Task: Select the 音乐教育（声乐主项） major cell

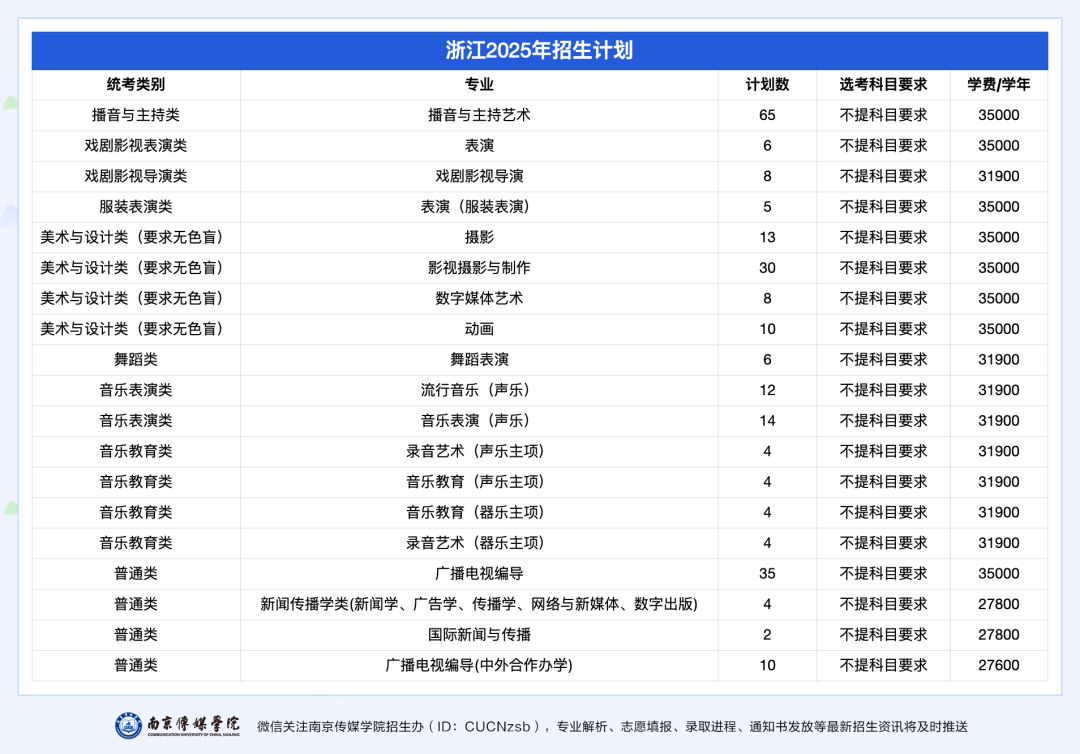Action: click(479, 482)
